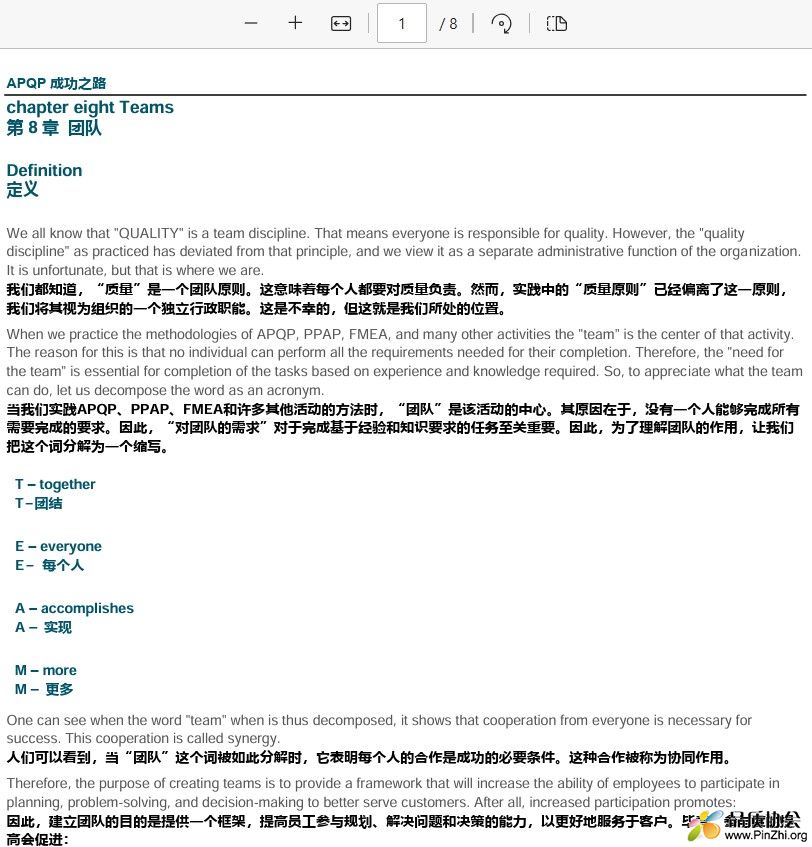Click the paragraph starting "When we practice the methodologies"
Screen dimensions: 812x847
(x=405, y=362)
